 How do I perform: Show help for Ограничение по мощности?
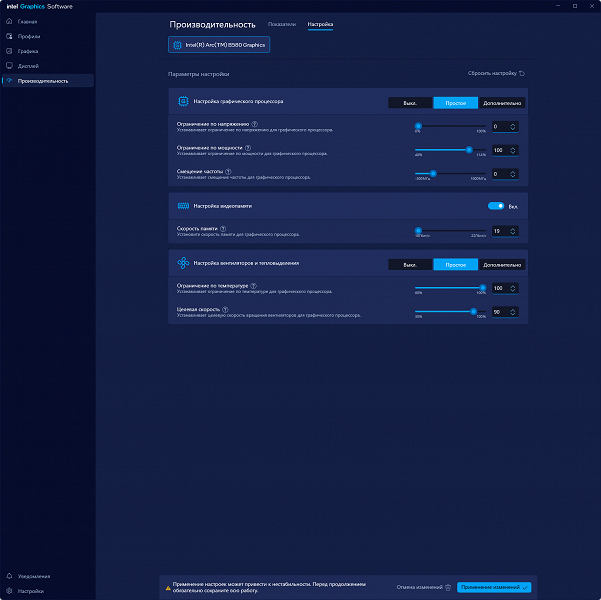(248, 148)
